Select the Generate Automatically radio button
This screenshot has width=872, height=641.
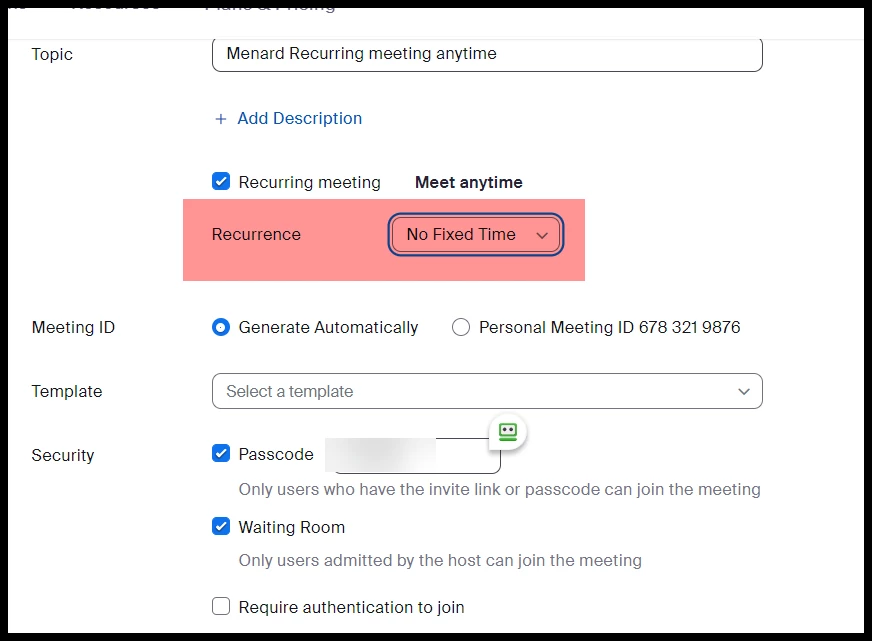pyautogui.click(x=221, y=327)
